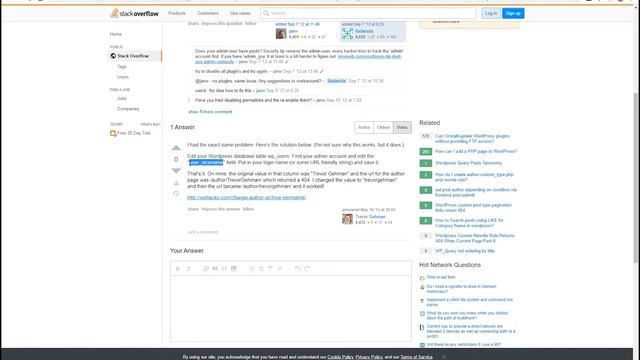Open related question about plugins without FTP access
This screenshot has width=640, height=360.
[472, 138]
